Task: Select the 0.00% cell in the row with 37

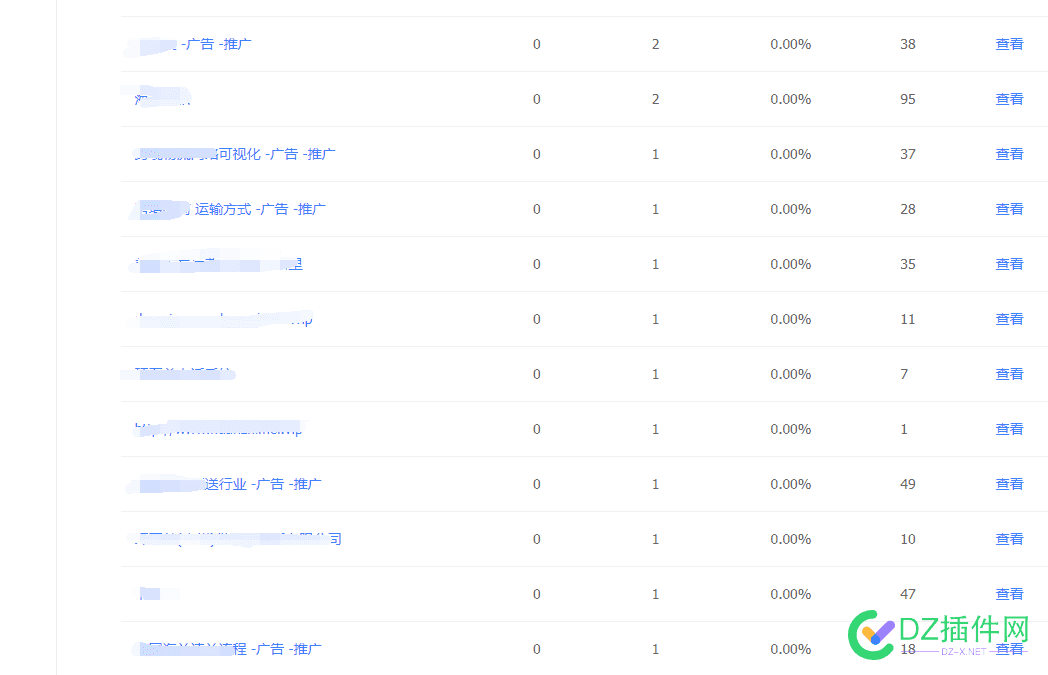Action: click(791, 154)
